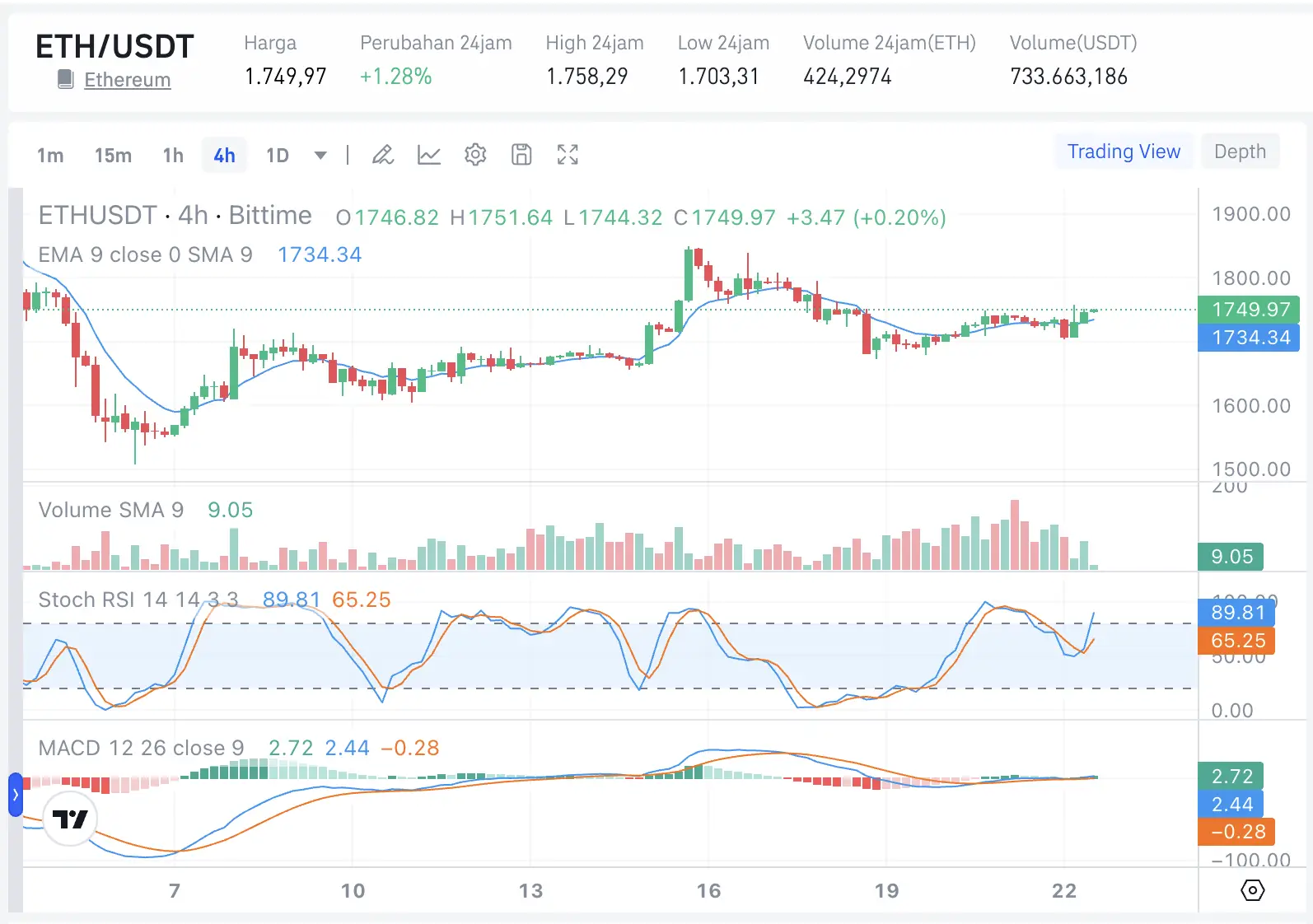Click the green 2.72 MACD axis label
Screen dimensions: 1313x924
pos(1231,776)
